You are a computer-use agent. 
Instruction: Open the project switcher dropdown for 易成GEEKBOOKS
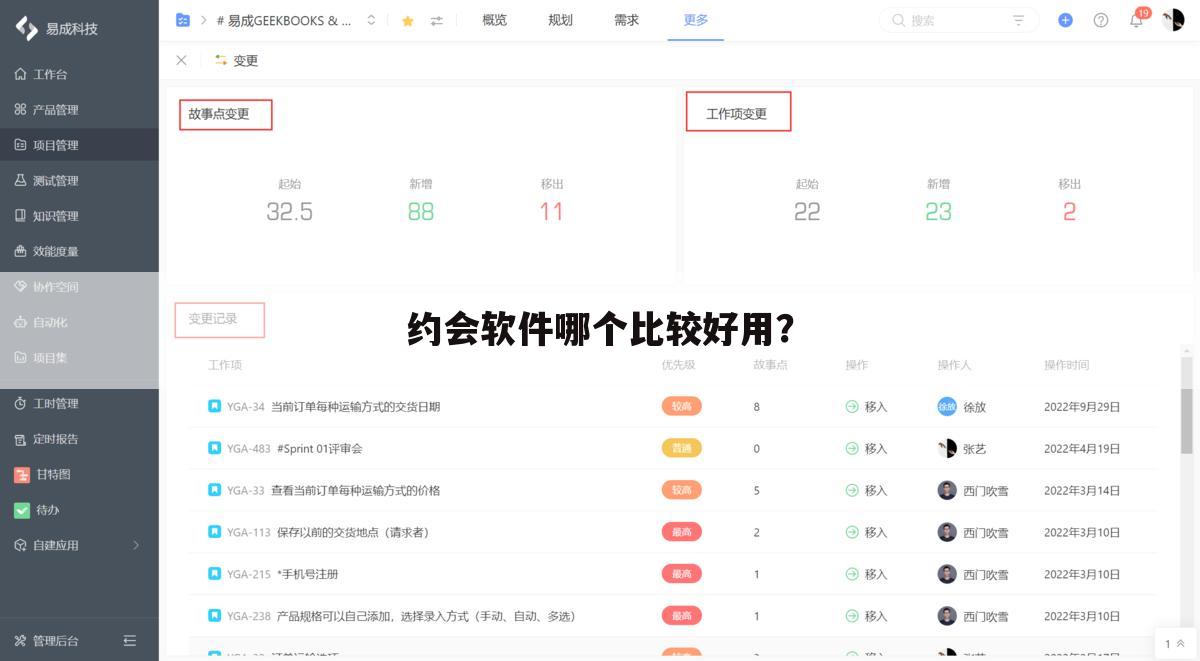point(371,20)
